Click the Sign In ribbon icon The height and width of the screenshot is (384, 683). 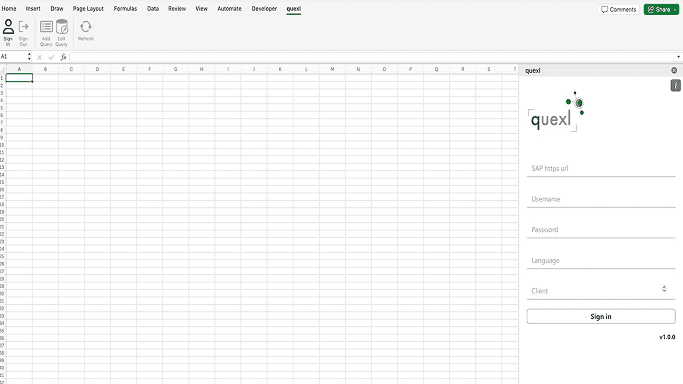tap(8, 33)
